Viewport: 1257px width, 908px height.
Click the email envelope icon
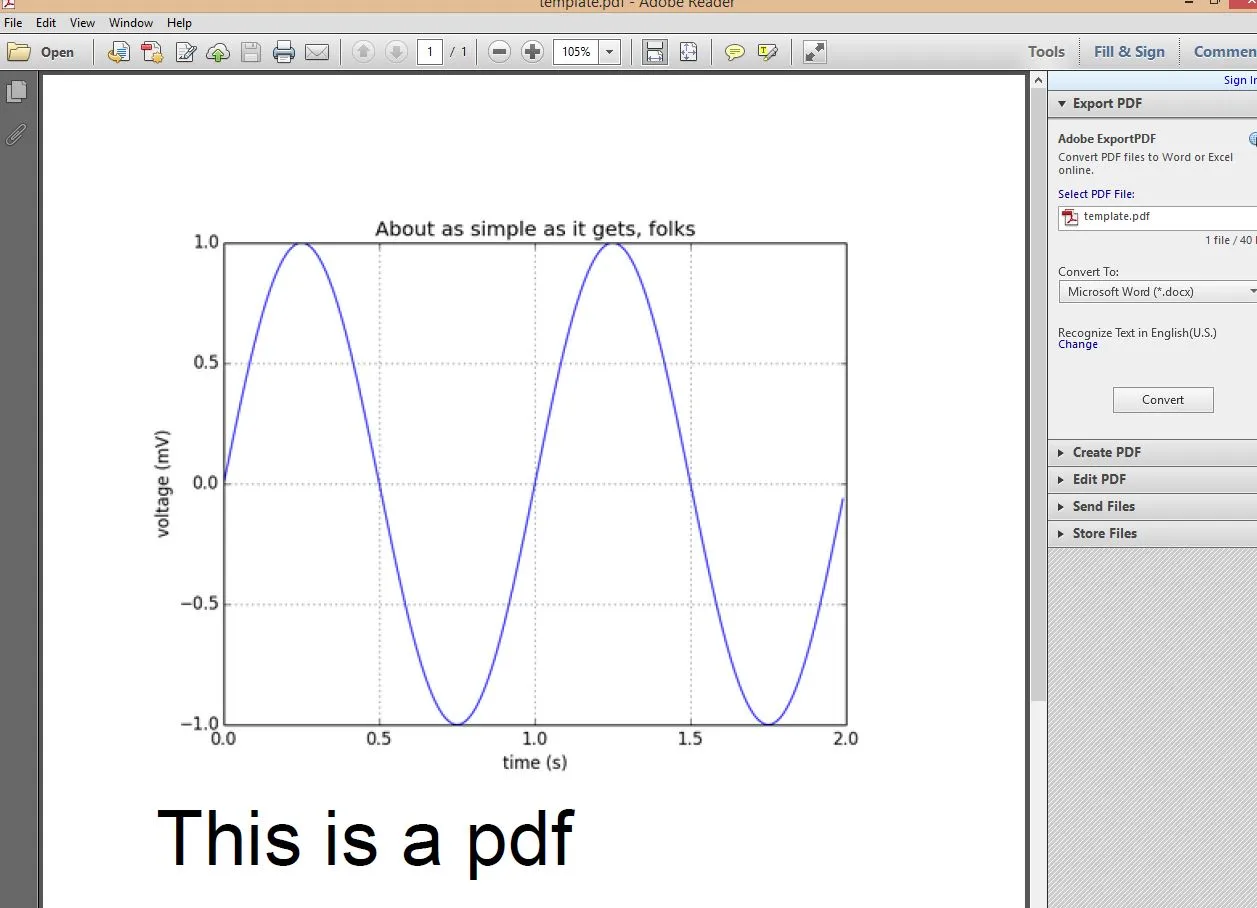click(x=317, y=52)
